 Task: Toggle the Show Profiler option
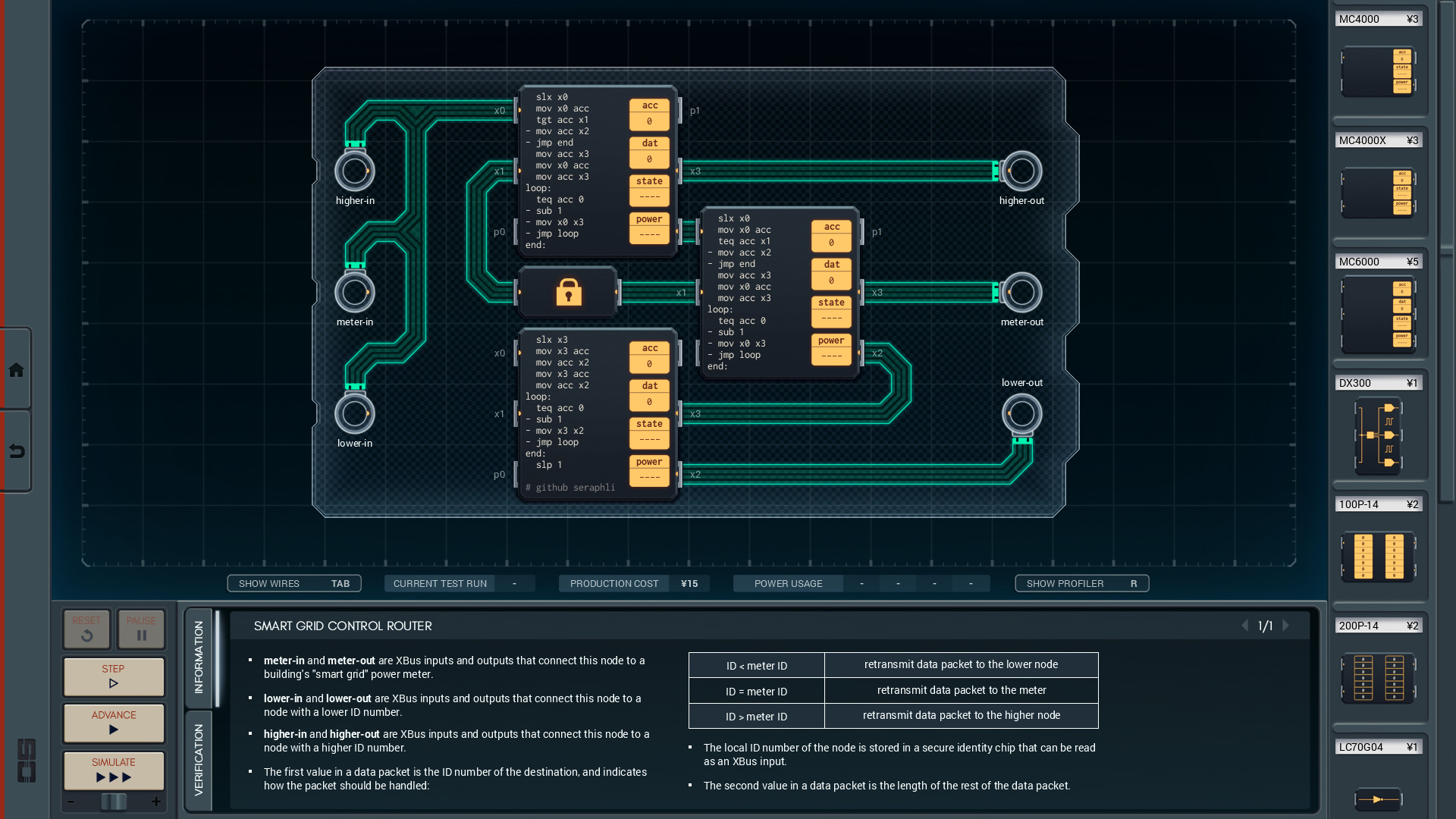click(x=1081, y=583)
